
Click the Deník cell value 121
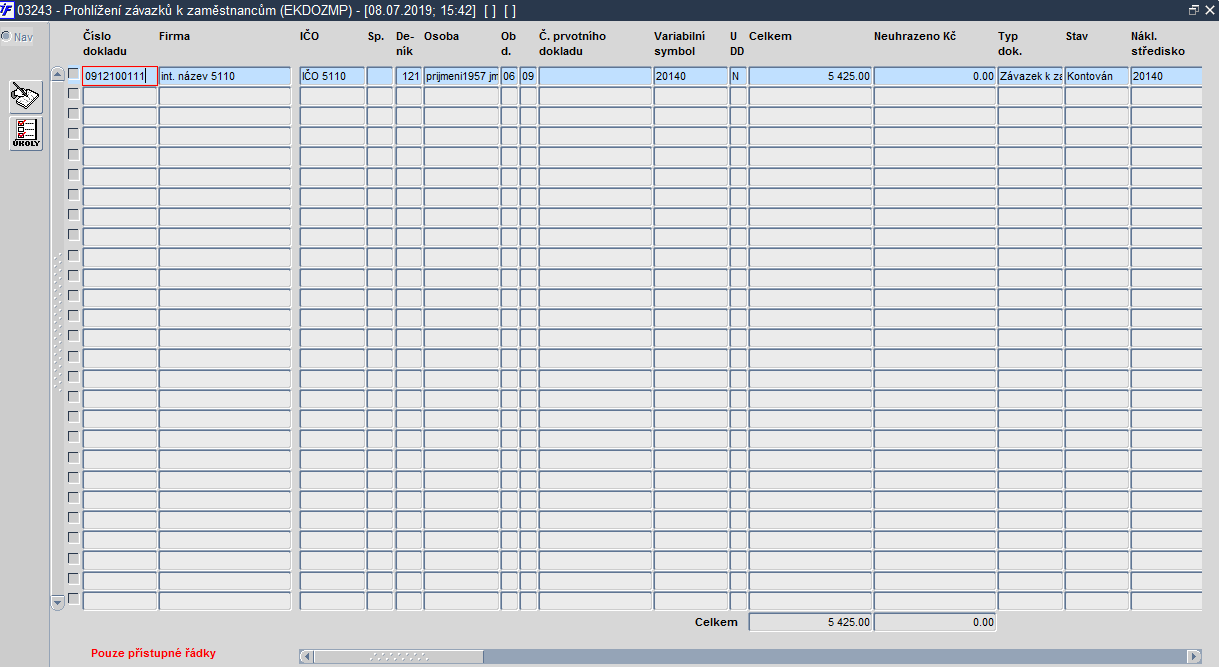[x=409, y=75]
